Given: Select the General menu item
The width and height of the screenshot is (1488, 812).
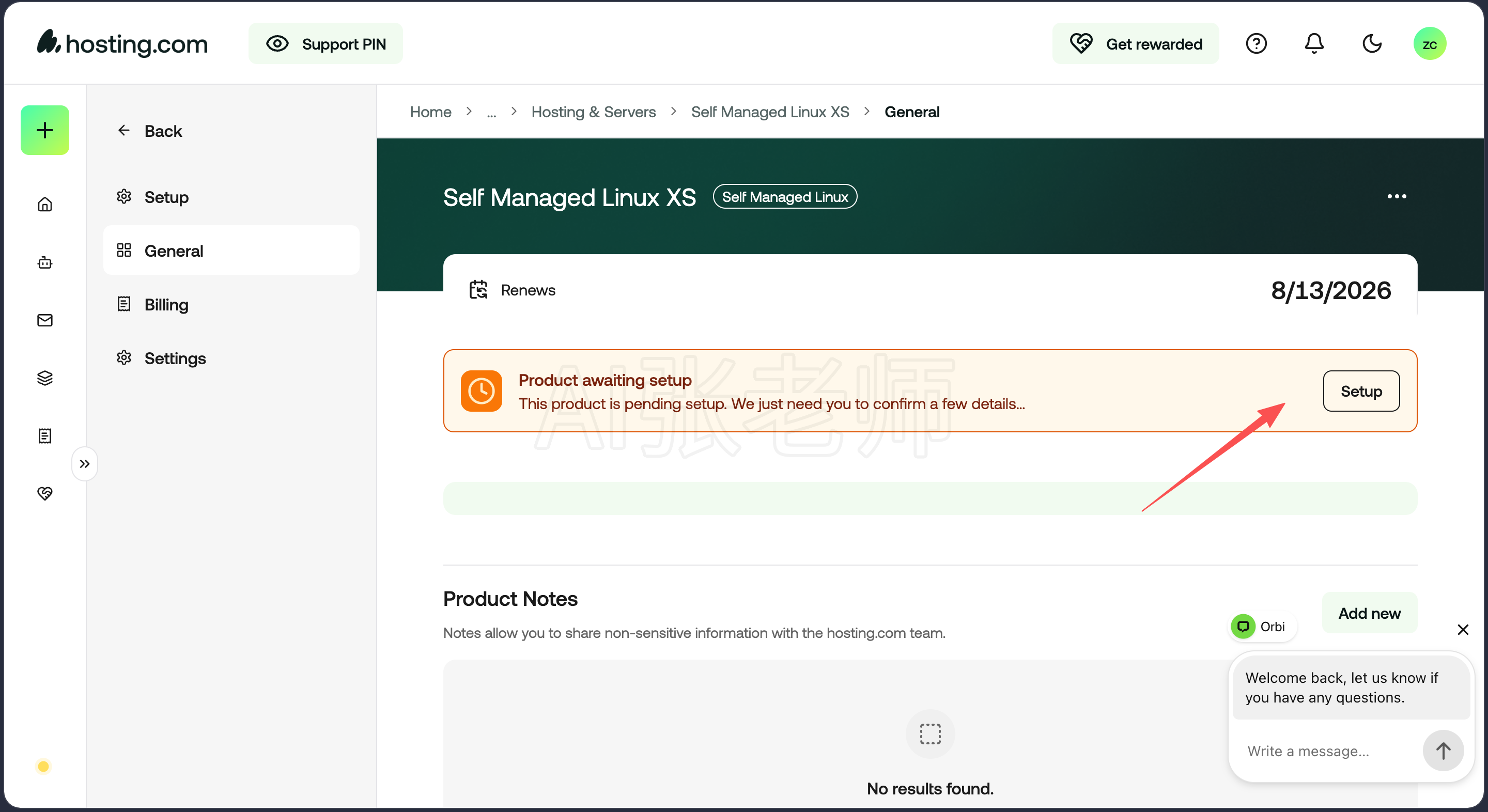Looking at the screenshot, I should click(231, 251).
